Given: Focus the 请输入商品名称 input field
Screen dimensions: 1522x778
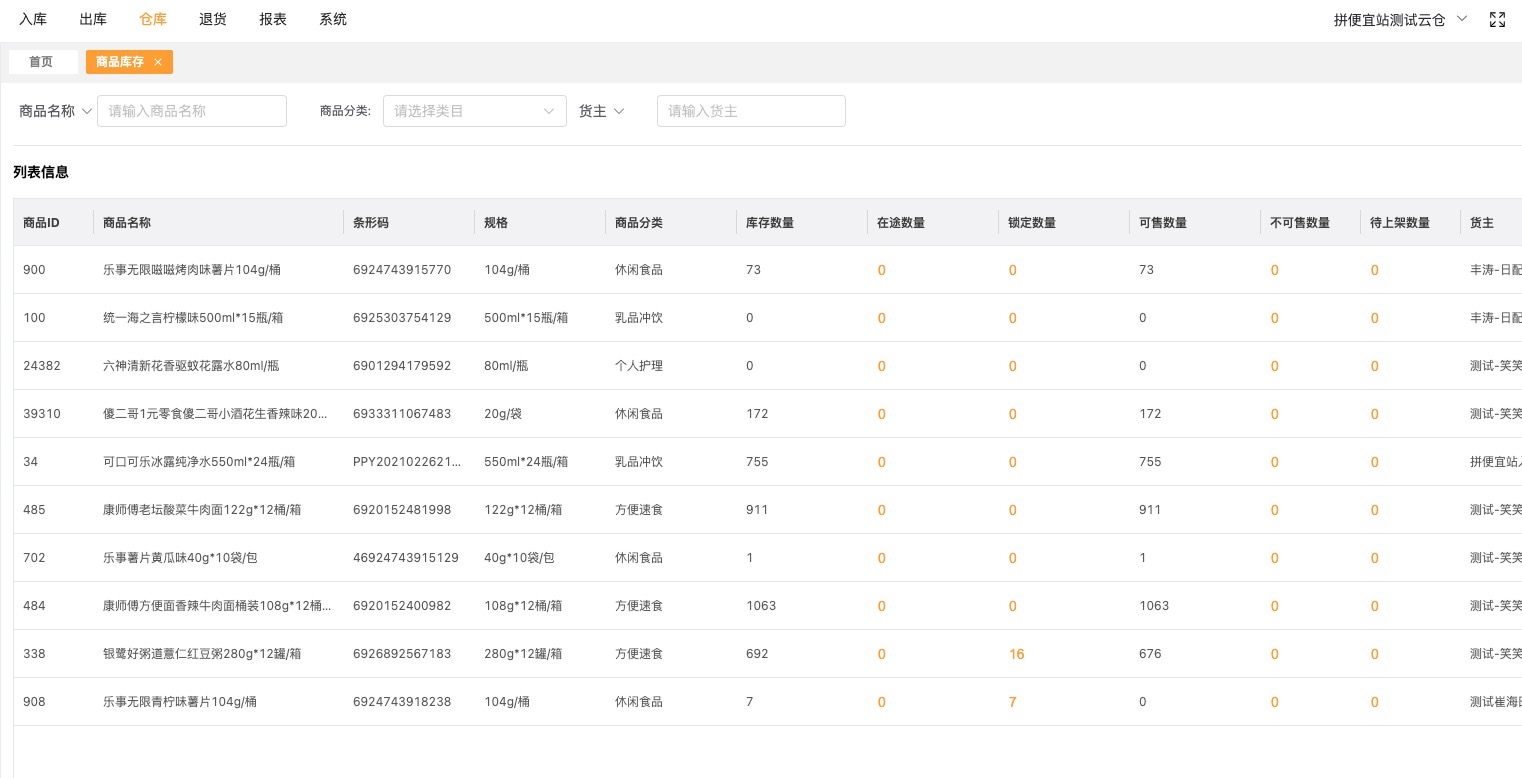Looking at the screenshot, I should tap(191, 111).
